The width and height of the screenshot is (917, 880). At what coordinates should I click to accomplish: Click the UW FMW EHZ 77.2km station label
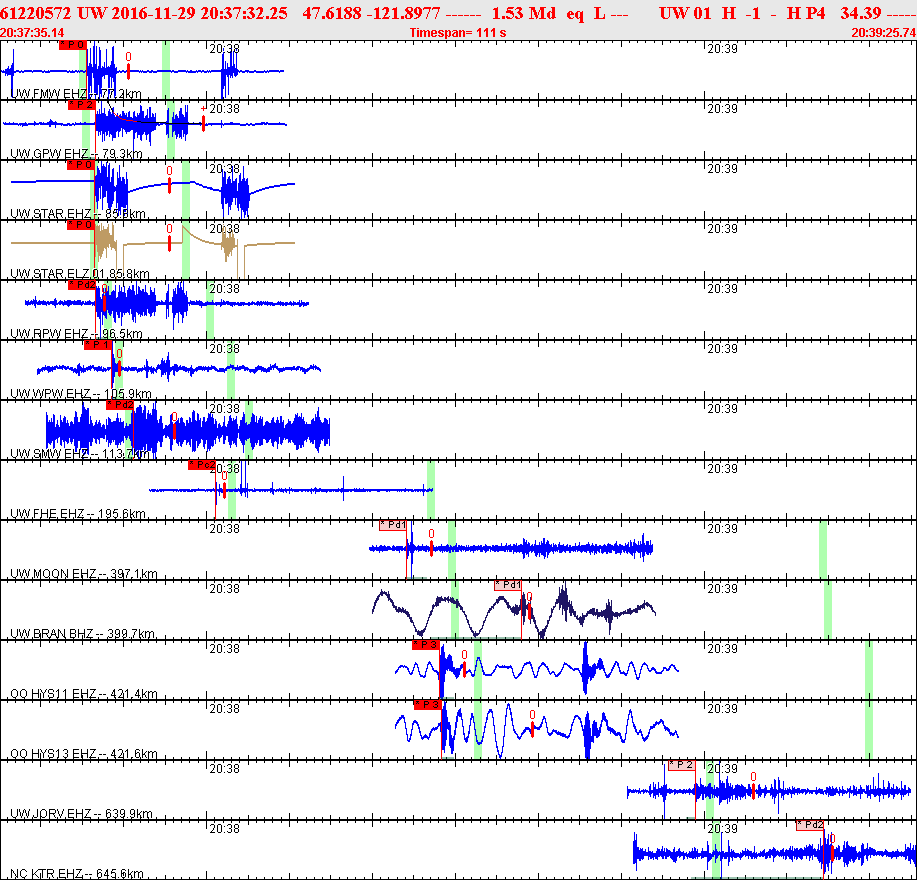click(76, 94)
